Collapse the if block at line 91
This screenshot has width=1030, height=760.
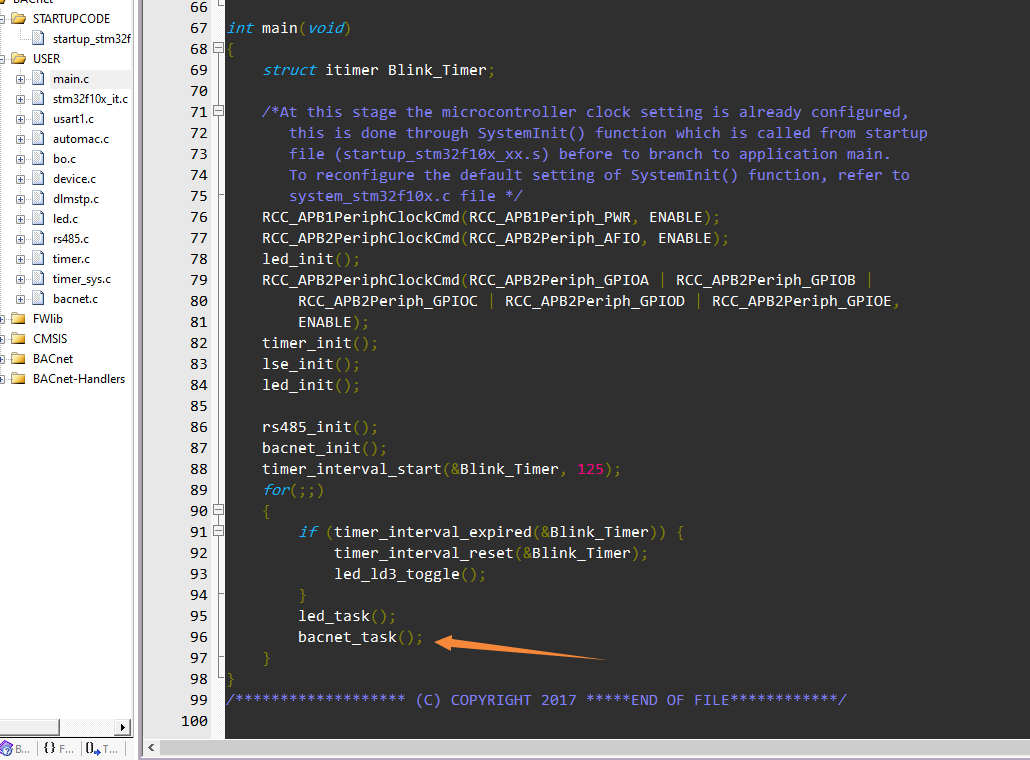(x=219, y=531)
